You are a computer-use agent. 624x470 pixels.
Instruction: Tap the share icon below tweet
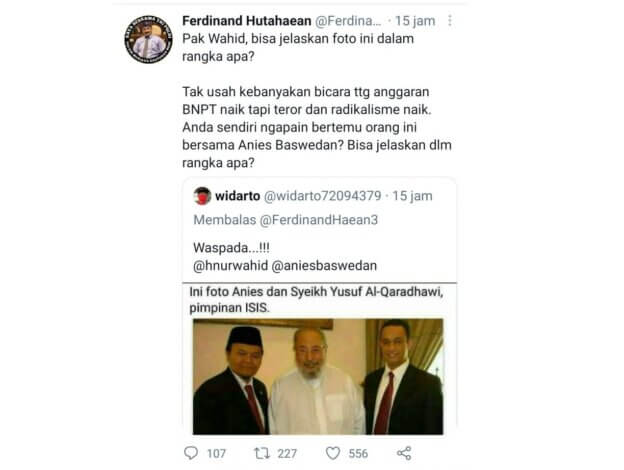(x=404, y=453)
